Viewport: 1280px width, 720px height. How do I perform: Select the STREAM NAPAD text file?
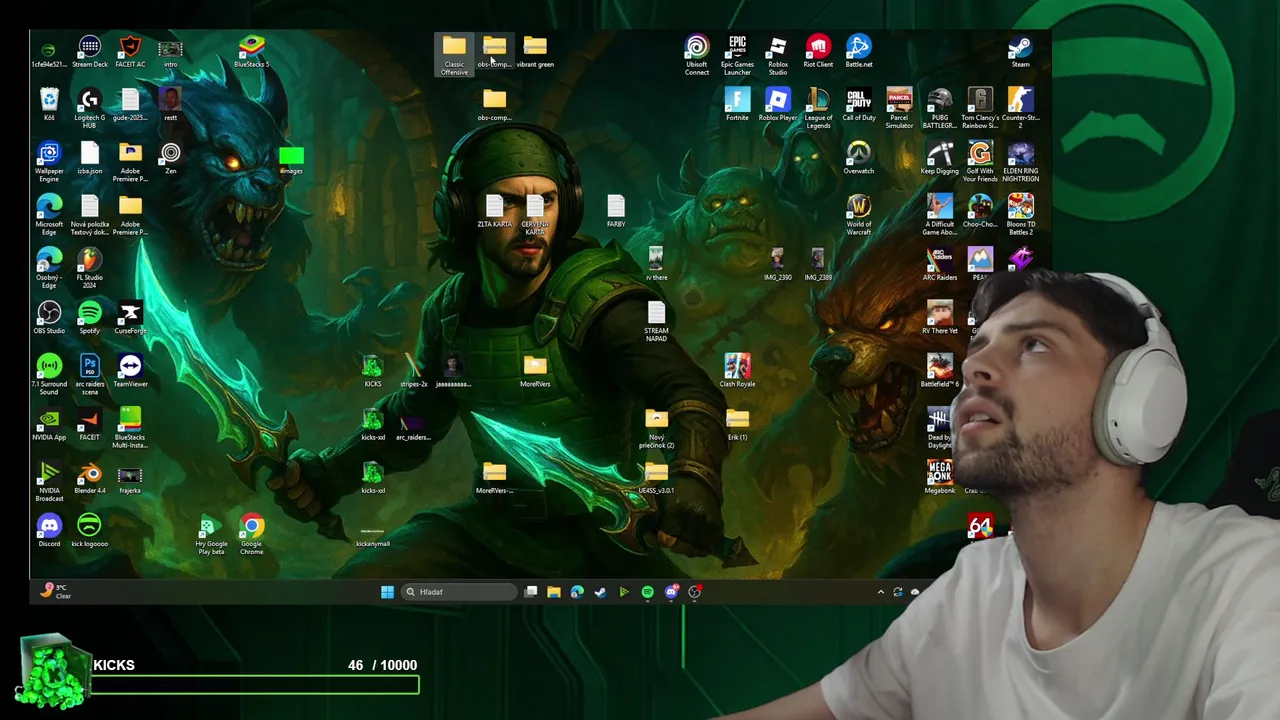pos(656,322)
